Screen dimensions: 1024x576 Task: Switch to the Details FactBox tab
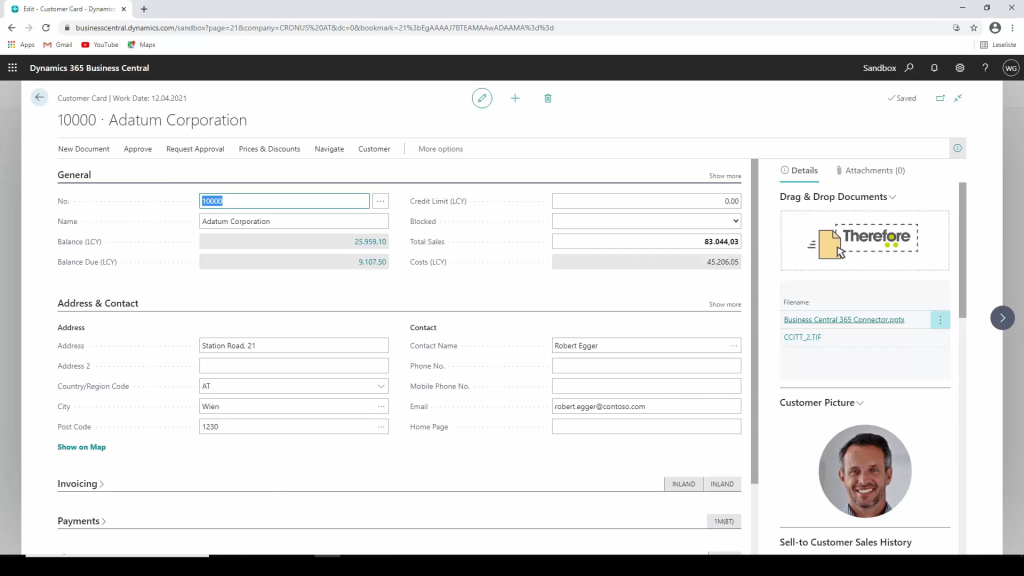tap(799, 170)
